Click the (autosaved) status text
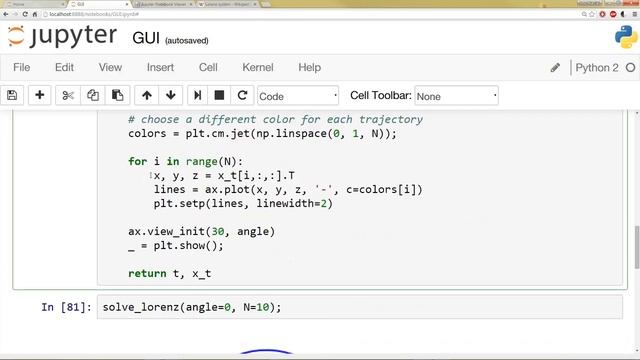This screenshot has height=360, width=640. [187, 40]
